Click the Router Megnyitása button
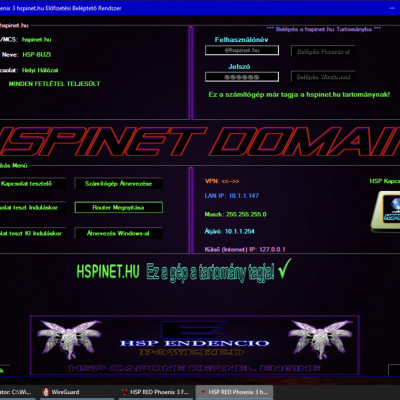The width and height of the screenshot is (400, 400). pyautogui.click(x=118, y=207)
